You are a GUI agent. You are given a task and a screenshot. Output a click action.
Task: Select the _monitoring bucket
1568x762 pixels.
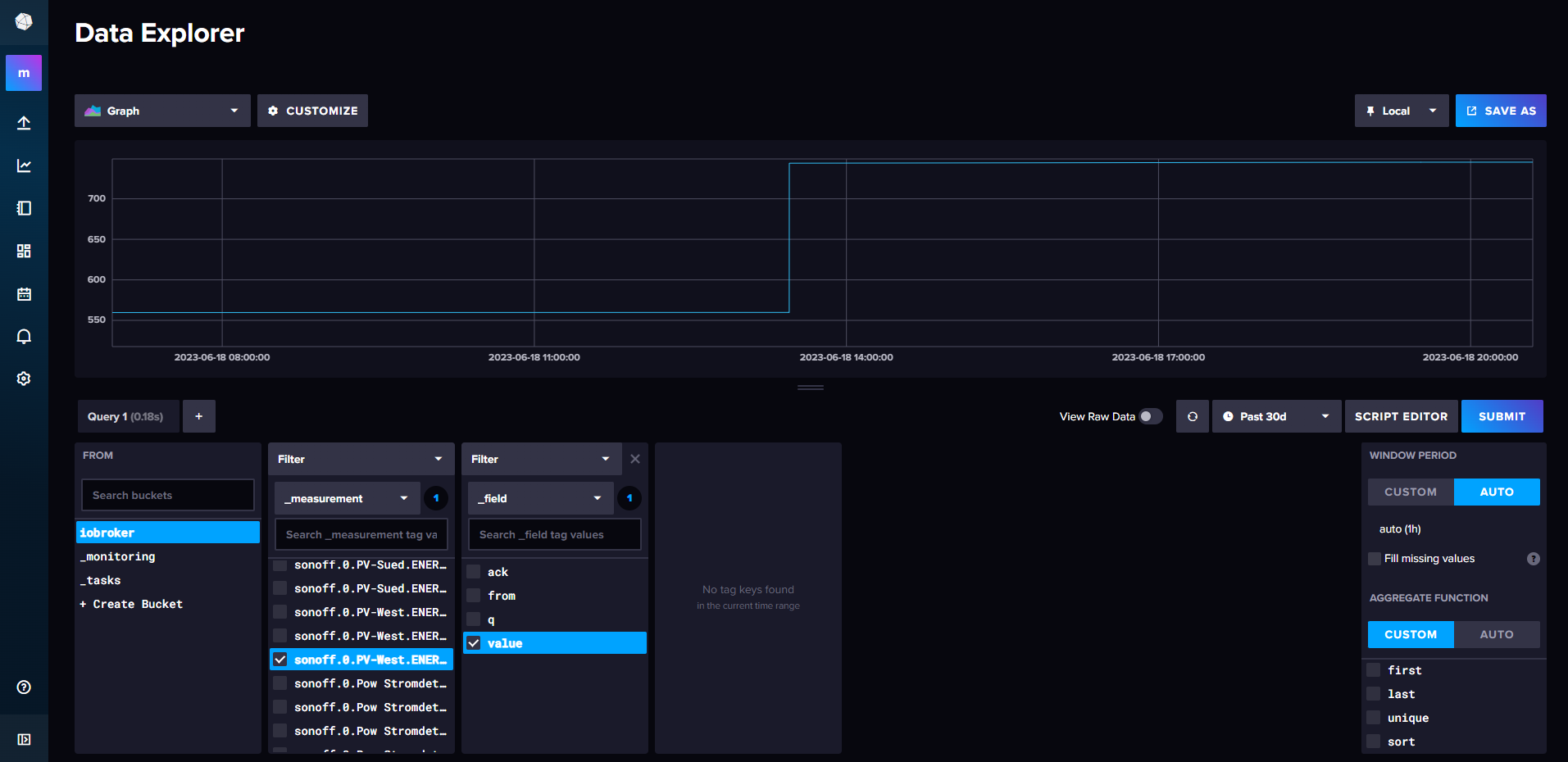pos(168,556)
